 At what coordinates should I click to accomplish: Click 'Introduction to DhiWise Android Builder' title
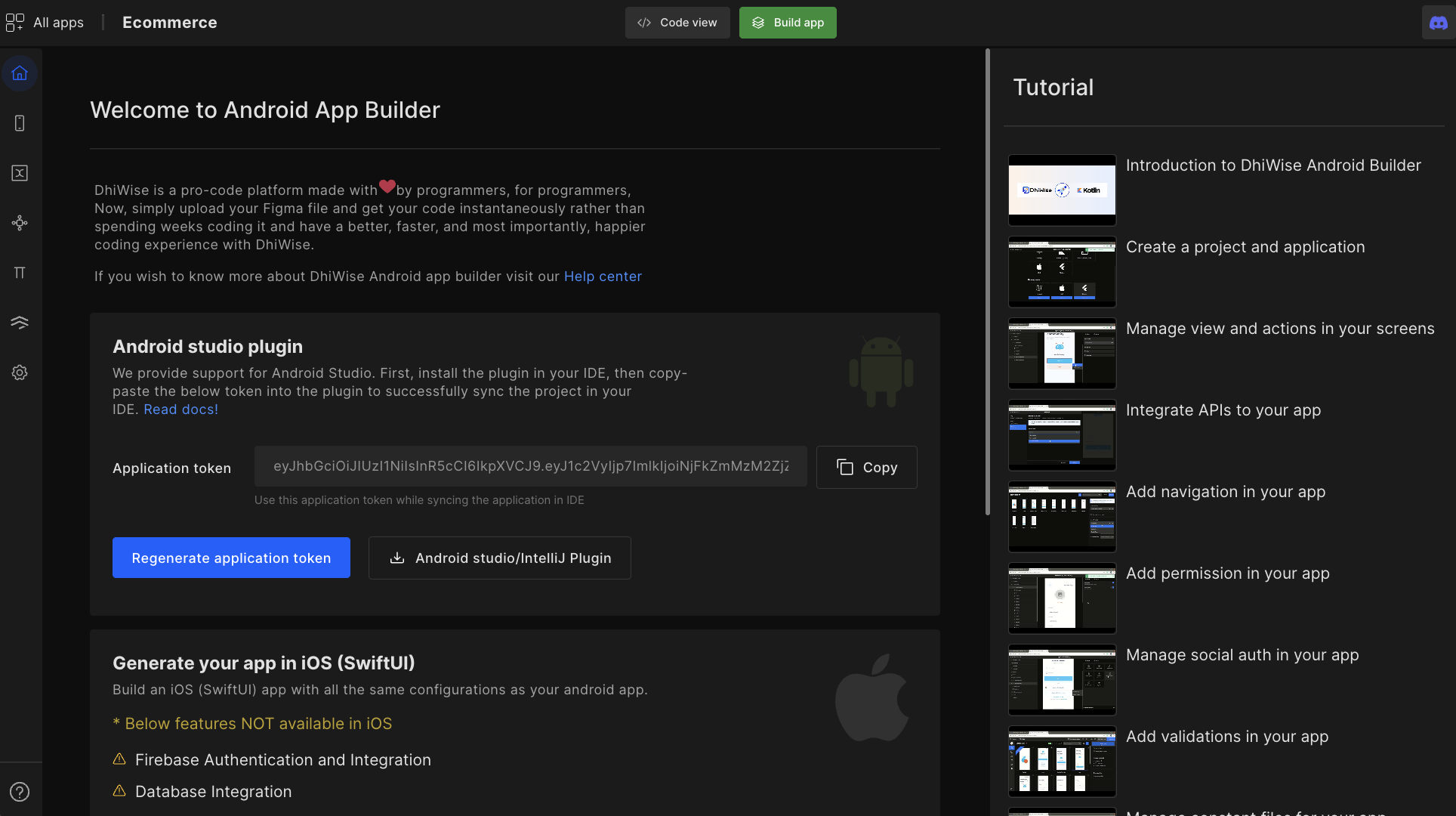pos(1273,165)
